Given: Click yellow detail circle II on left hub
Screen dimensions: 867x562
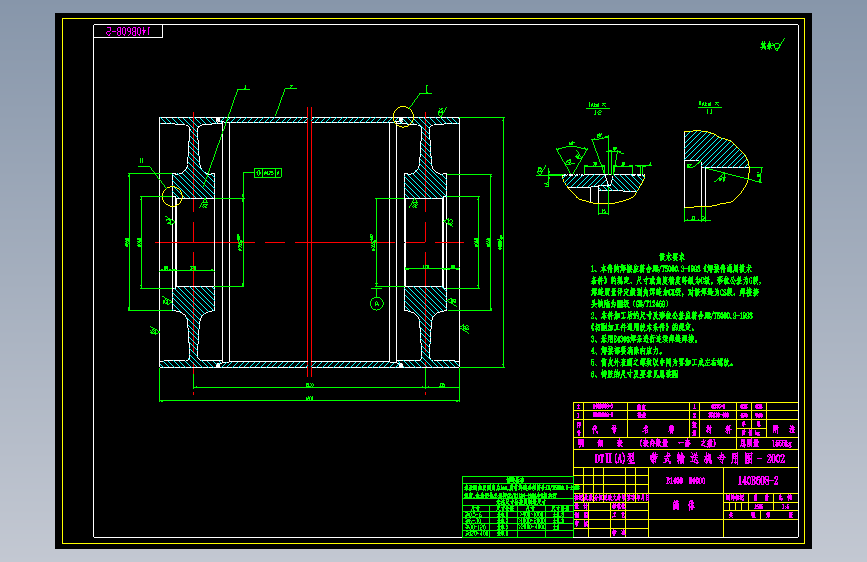Looking at the screenshot, I should (x=173, y=196).
